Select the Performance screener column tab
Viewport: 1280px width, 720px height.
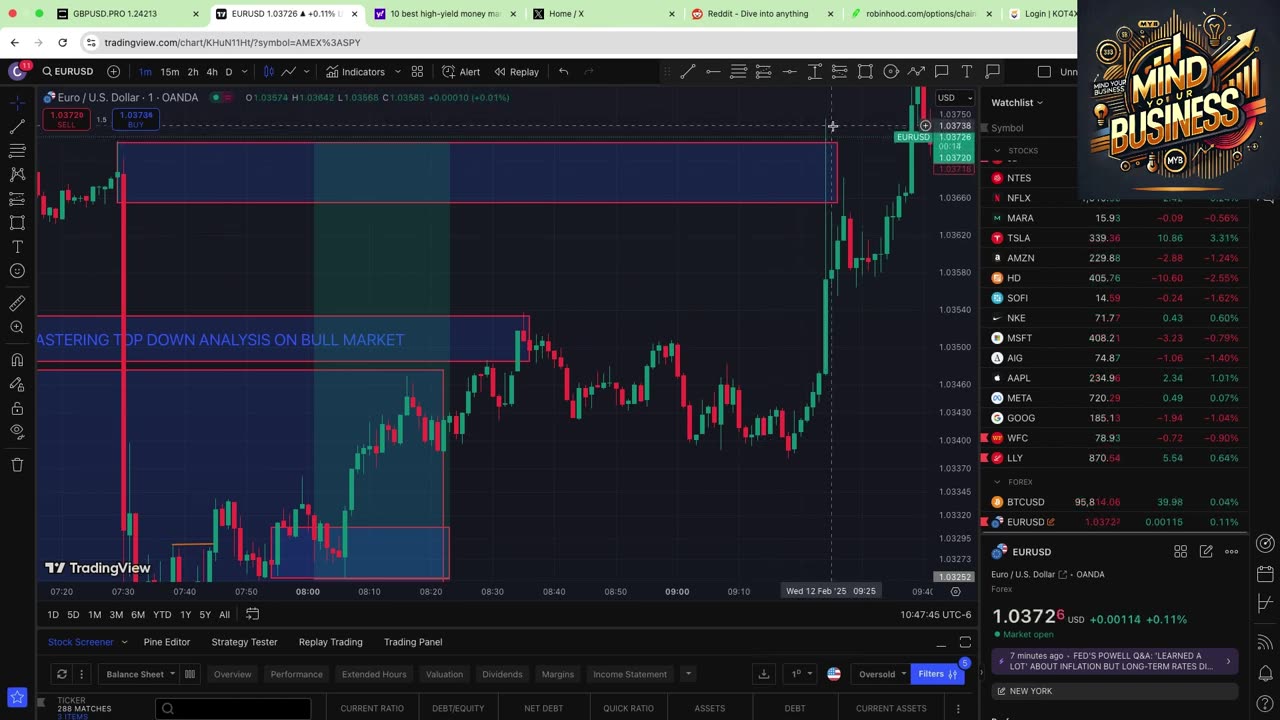[297, 674]
